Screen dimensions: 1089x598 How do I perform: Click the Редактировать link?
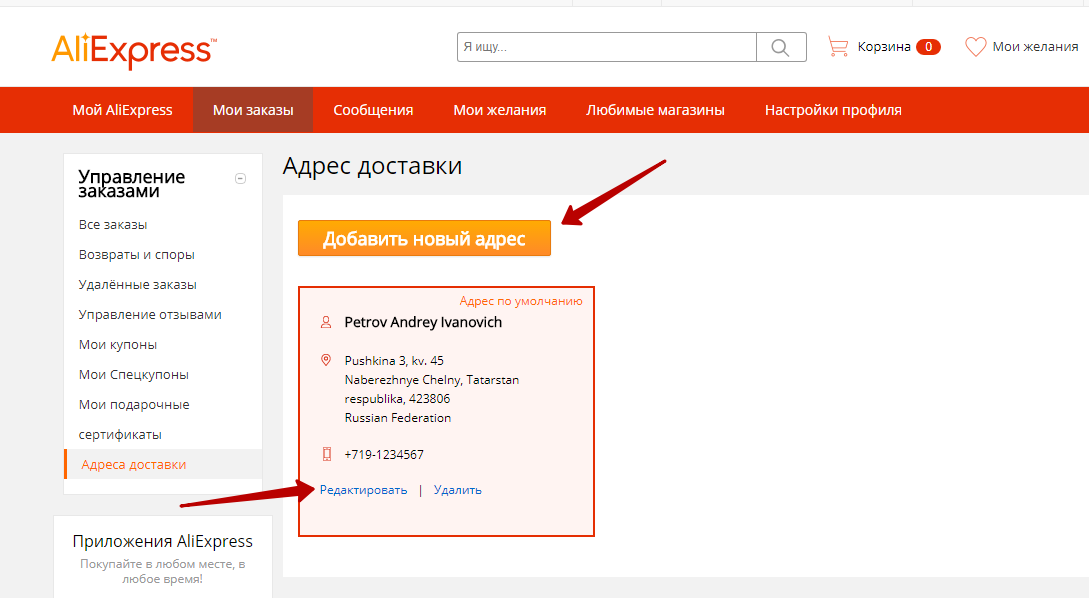tap(363, 490)
